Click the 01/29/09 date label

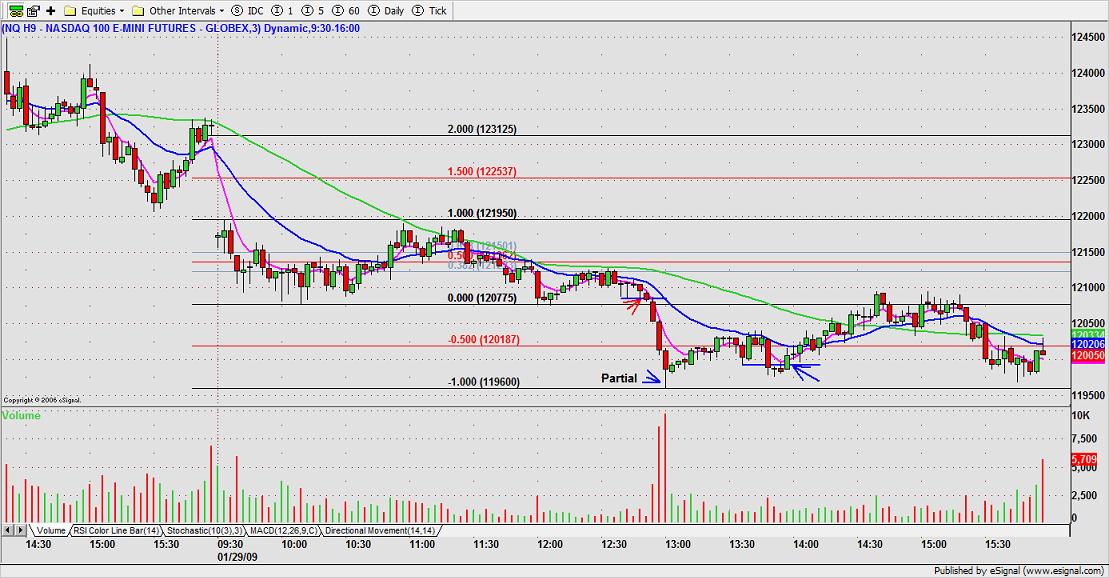pyautogui.click(x=238, y=557)
